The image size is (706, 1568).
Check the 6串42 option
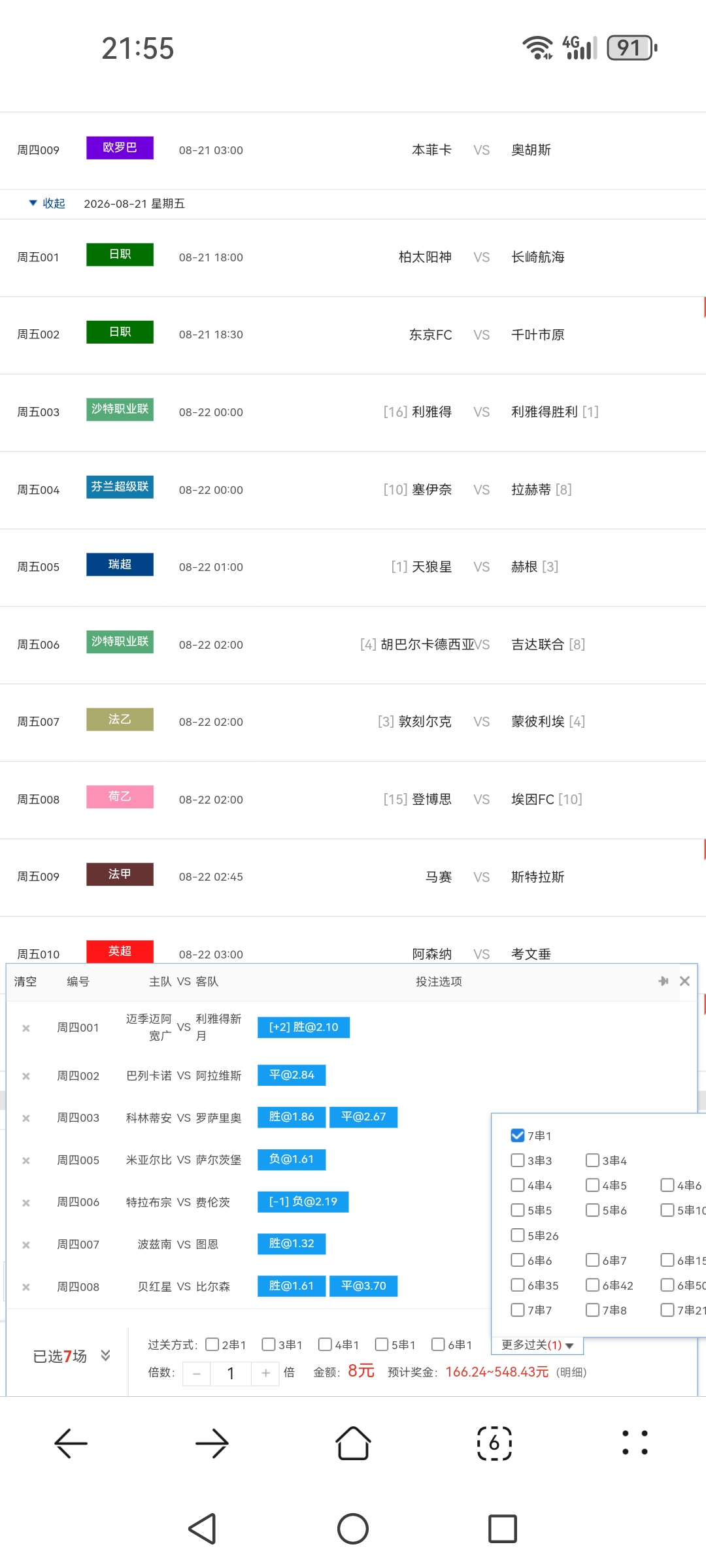pyautogui.click(x=592, y=1285)
